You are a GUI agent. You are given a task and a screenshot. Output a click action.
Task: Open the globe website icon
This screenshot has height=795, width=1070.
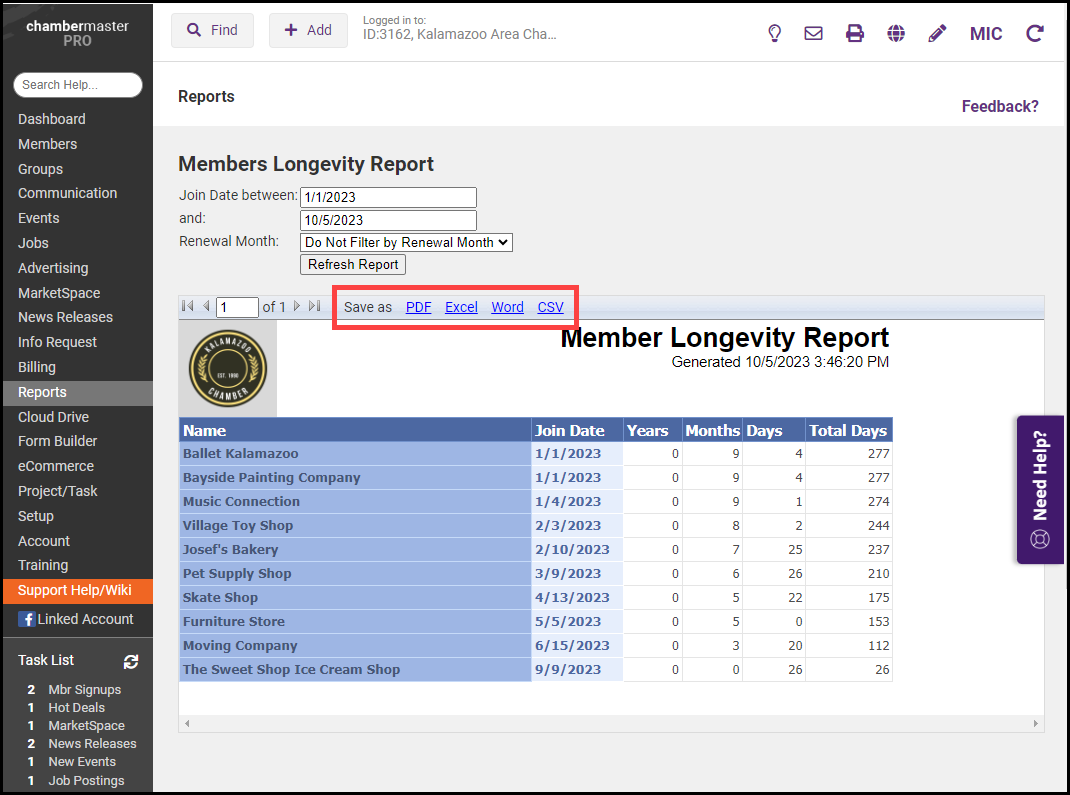[896, 33]
